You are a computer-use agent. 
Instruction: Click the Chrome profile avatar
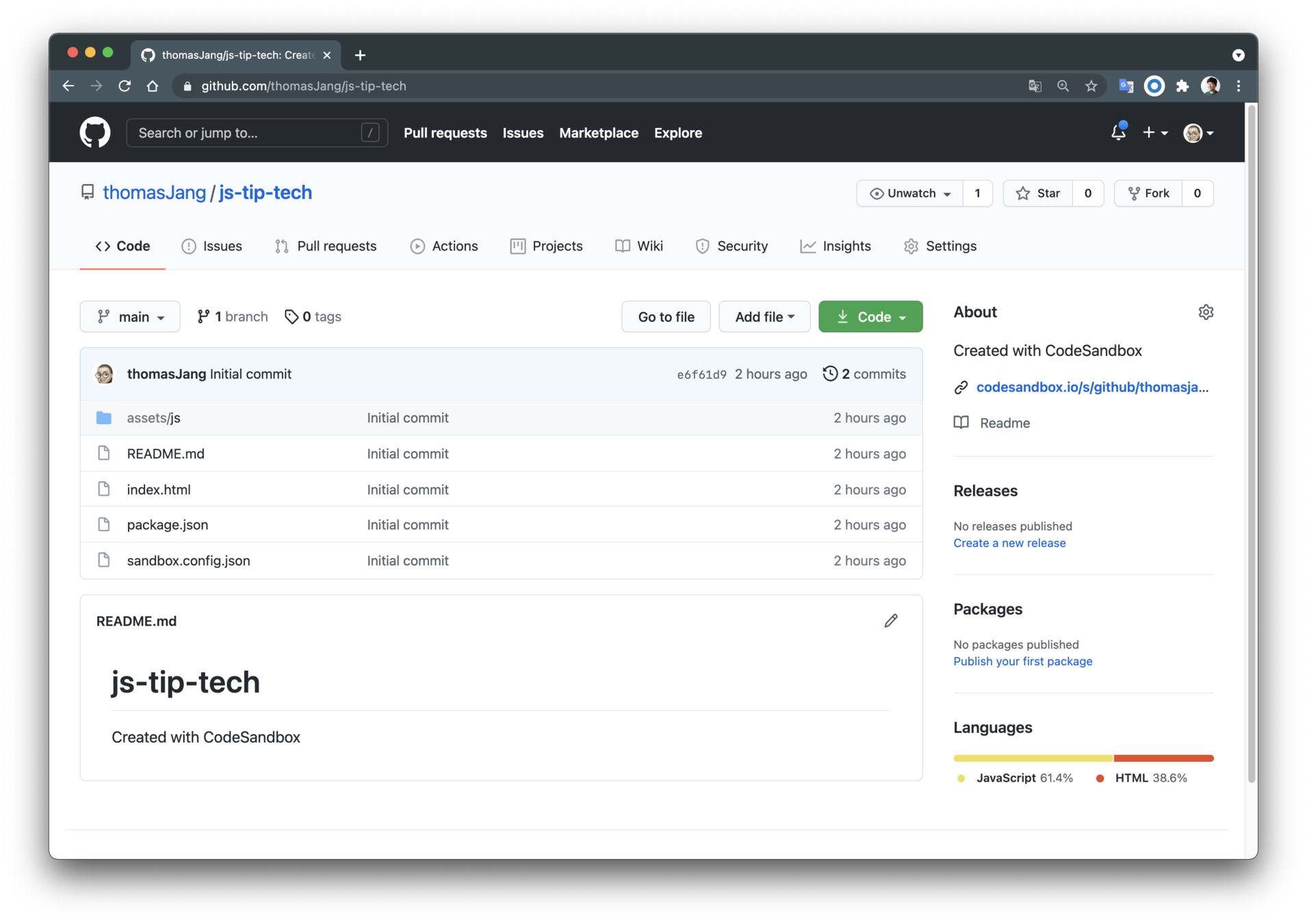pos(1211,86)
